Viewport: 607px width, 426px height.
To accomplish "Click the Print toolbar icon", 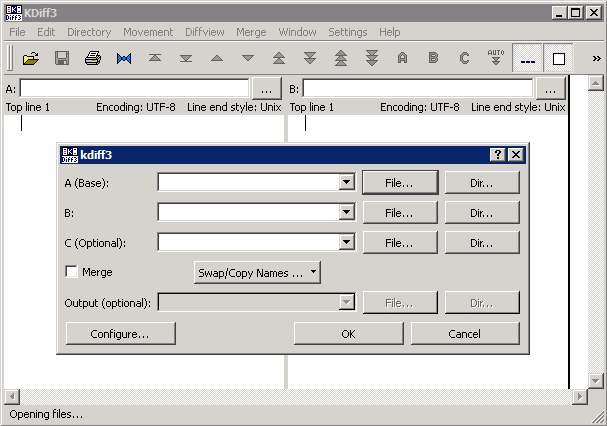I will click(x=93, y=58).
